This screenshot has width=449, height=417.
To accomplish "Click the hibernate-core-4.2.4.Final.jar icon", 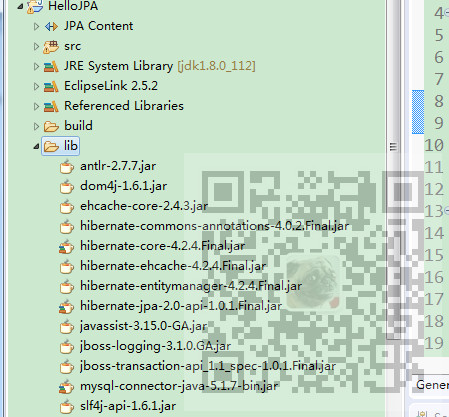I will (x=67, y=247).
